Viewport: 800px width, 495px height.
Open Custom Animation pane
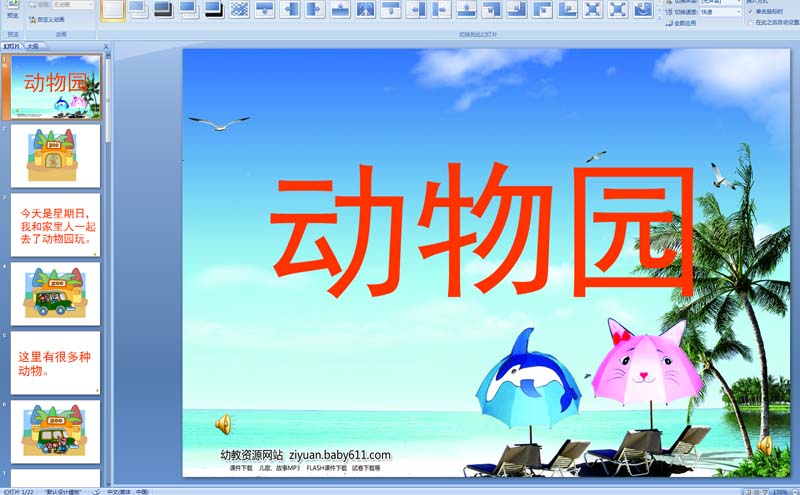pyautogui.click(x=47, y=19)
